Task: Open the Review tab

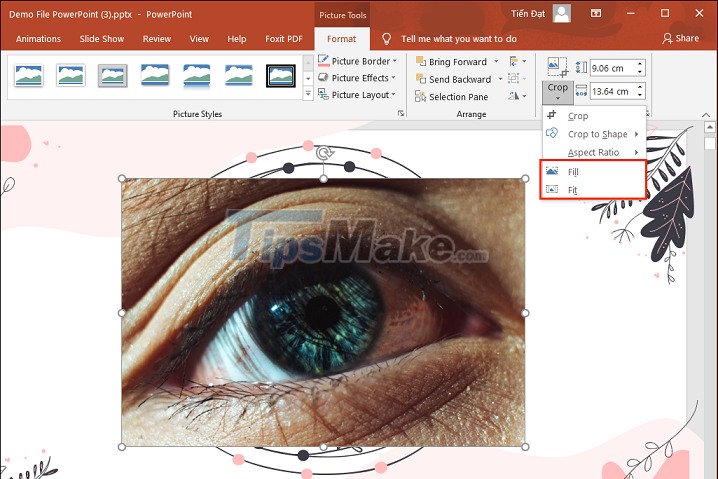Action: click(157, 39)
